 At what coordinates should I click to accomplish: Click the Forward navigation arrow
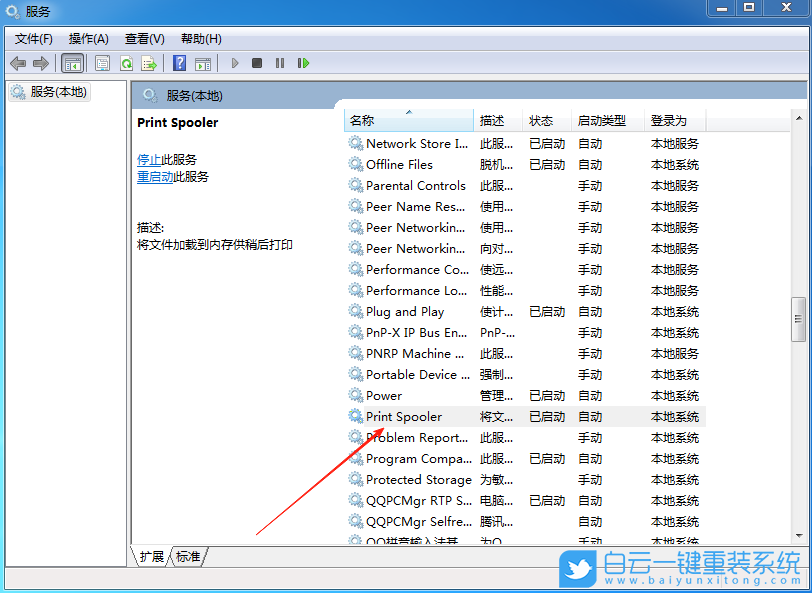pyautogui.click(x=39, y=62)
